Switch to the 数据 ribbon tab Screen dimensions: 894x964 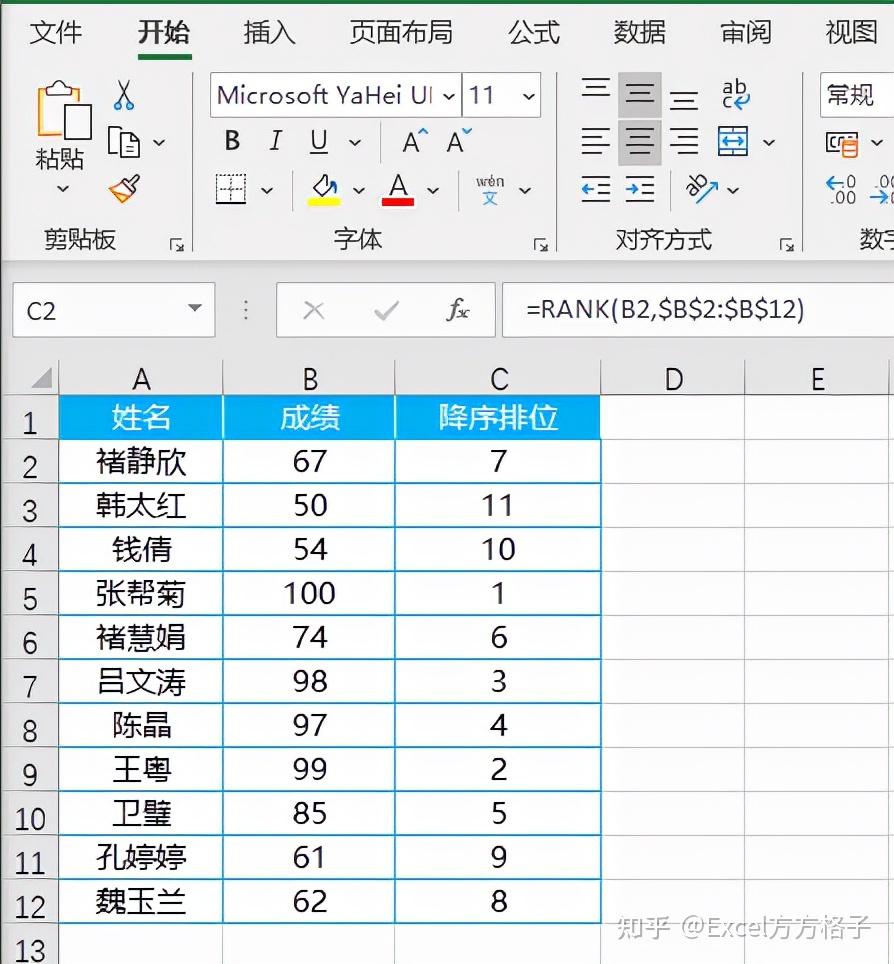click(639, 33)
